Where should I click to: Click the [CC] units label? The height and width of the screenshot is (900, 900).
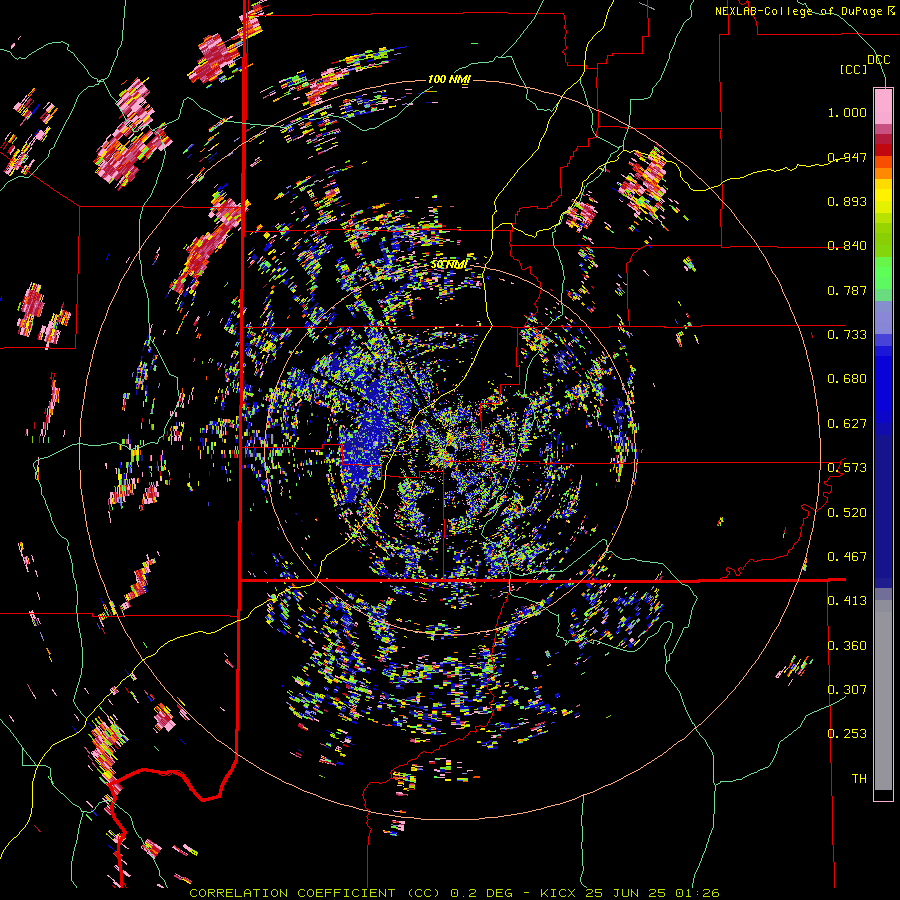853,69
